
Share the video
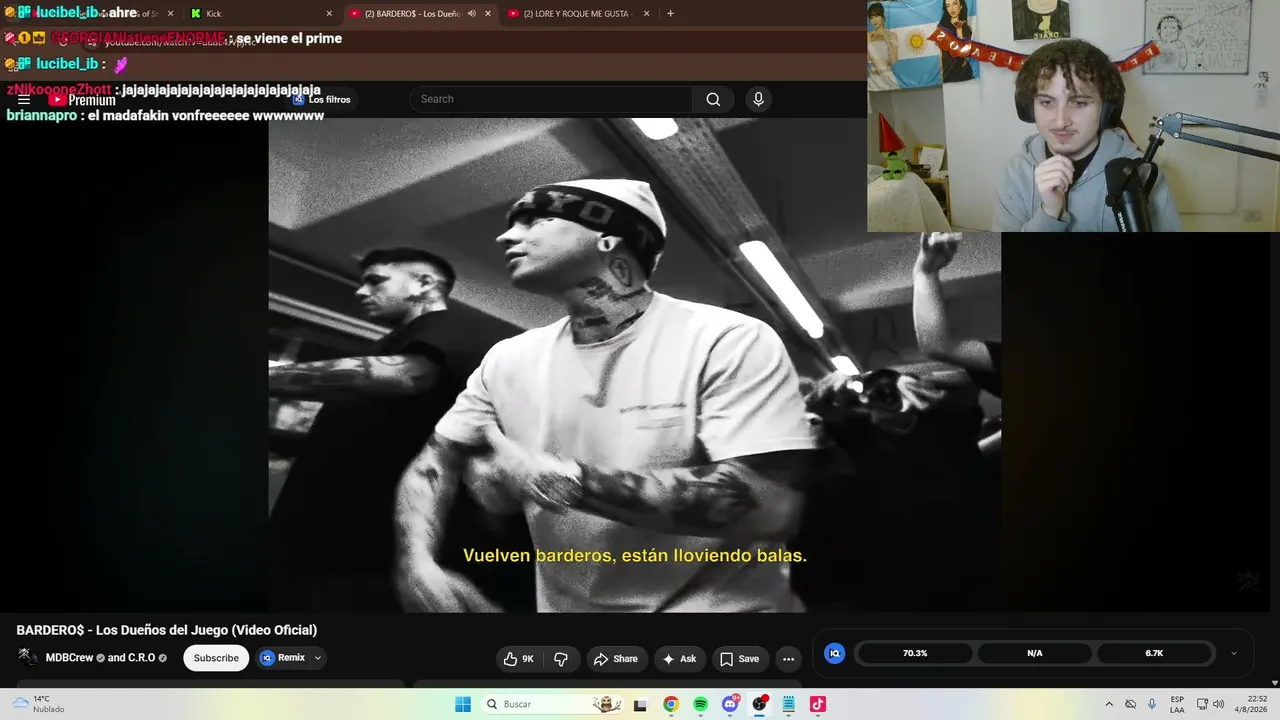click(x=615, y=659)
